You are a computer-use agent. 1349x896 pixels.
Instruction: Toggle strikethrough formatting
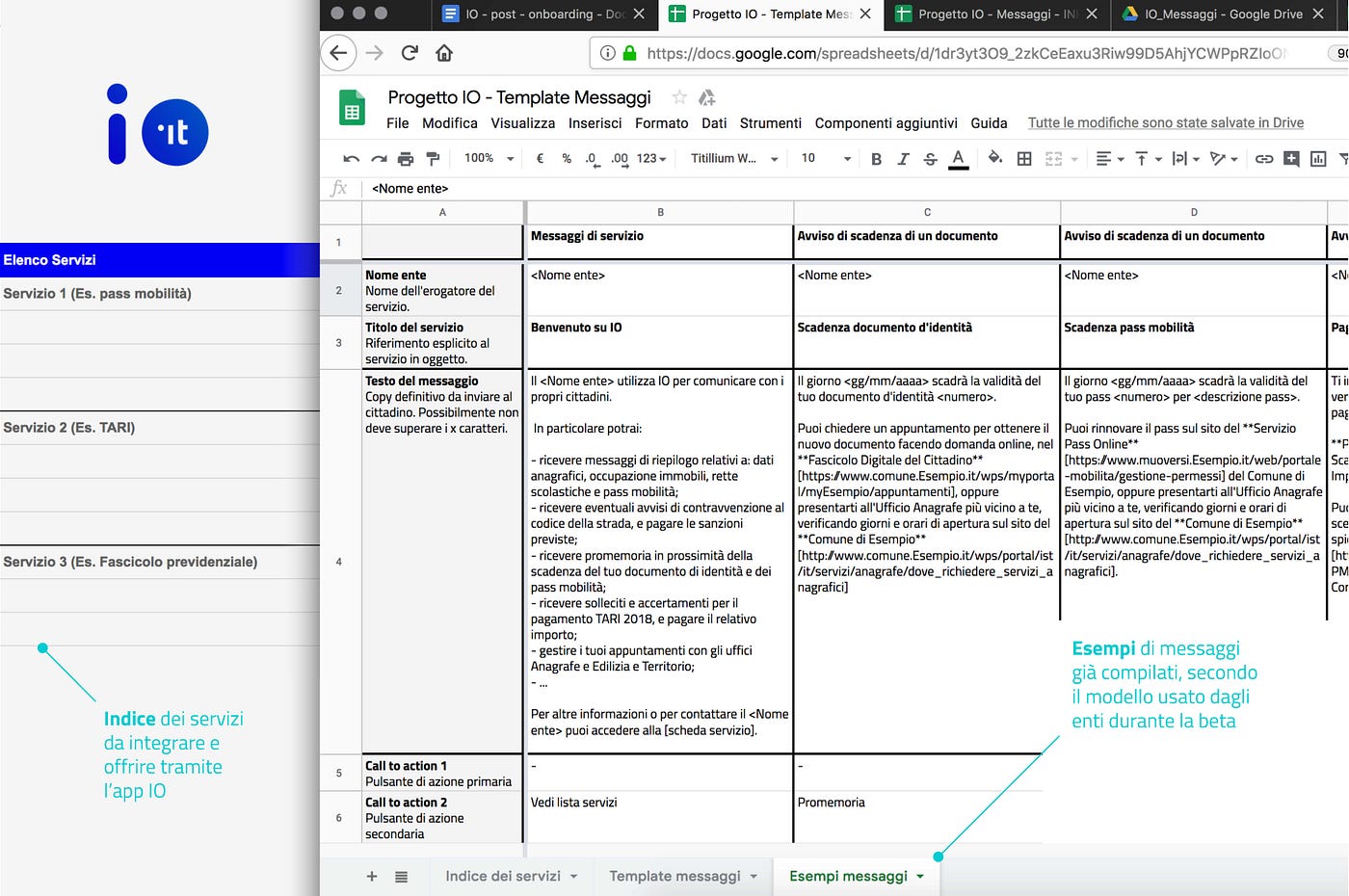tap(930, 159)
